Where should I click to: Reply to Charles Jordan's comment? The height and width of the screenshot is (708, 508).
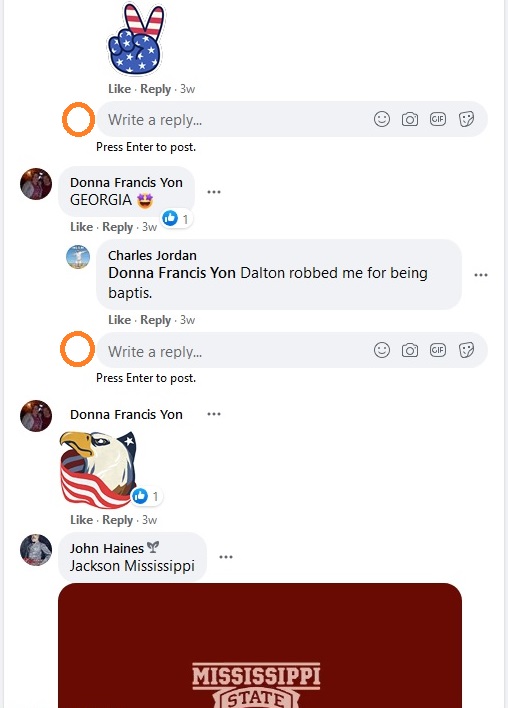[x=155, y=320]
